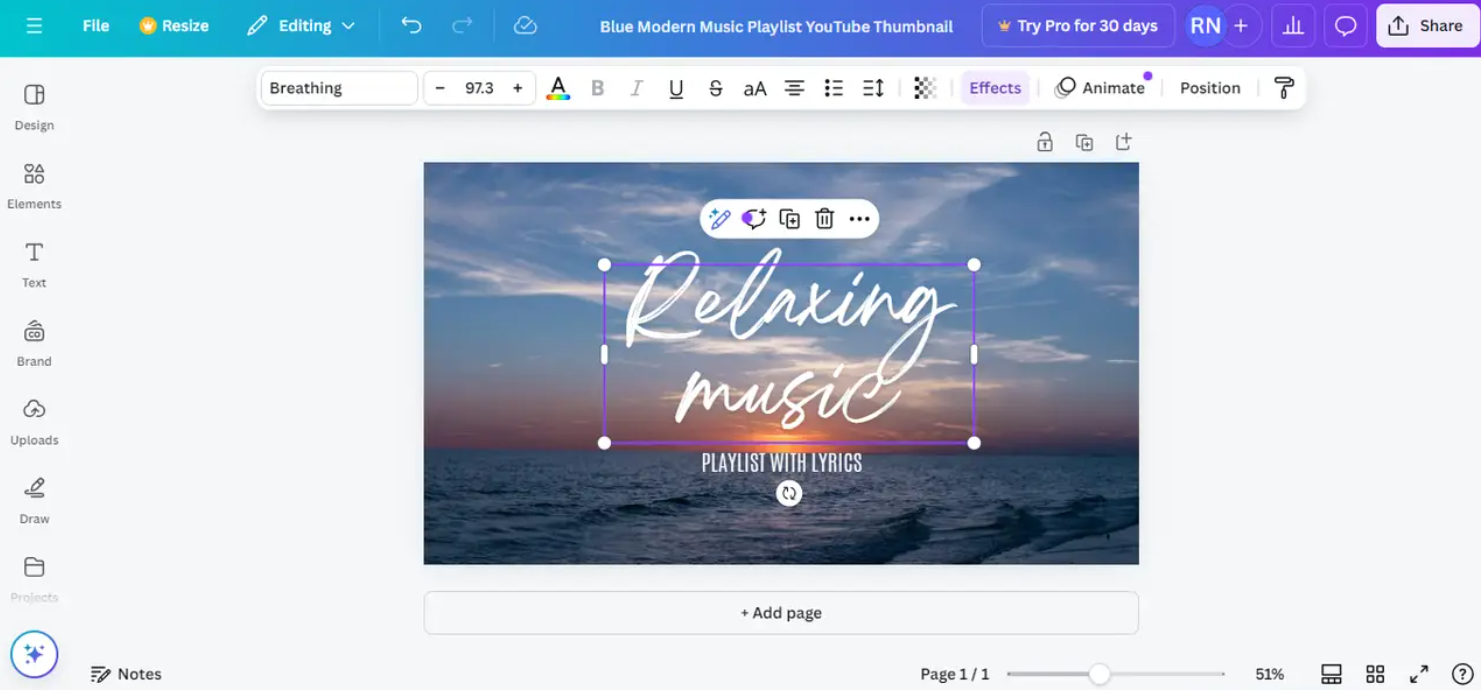The height and width of the screenshot is (690, 1481).
Task: Delete the selected text with trash icon
Action: coord(824,219)
